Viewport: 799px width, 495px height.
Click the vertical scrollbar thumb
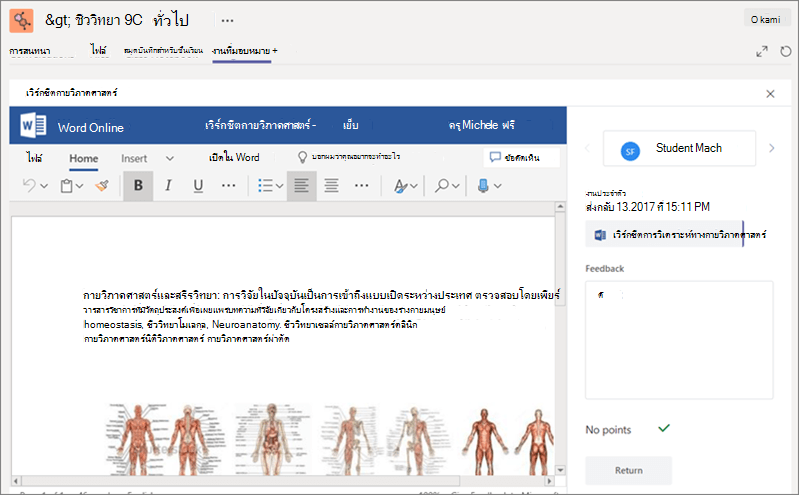point(560,258)
